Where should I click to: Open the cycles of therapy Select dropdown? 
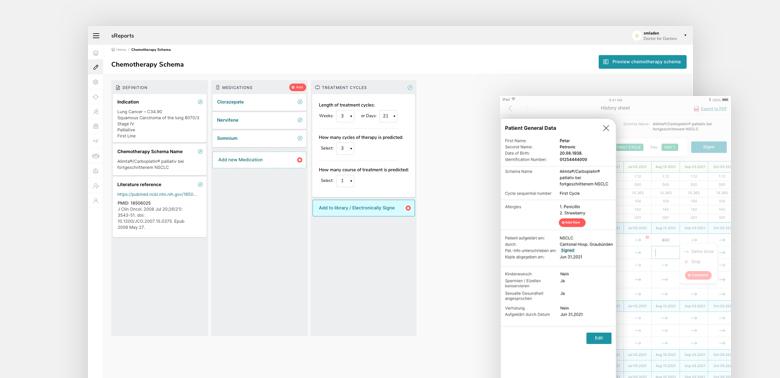click(x=345, y=148)
